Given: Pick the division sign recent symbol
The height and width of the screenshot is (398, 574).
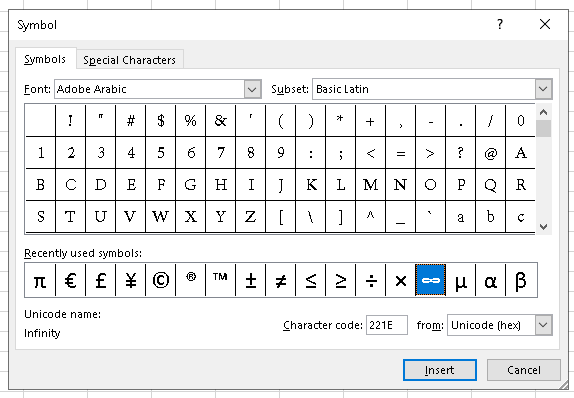Looking at the screenshot, I should tap(370, 280).
